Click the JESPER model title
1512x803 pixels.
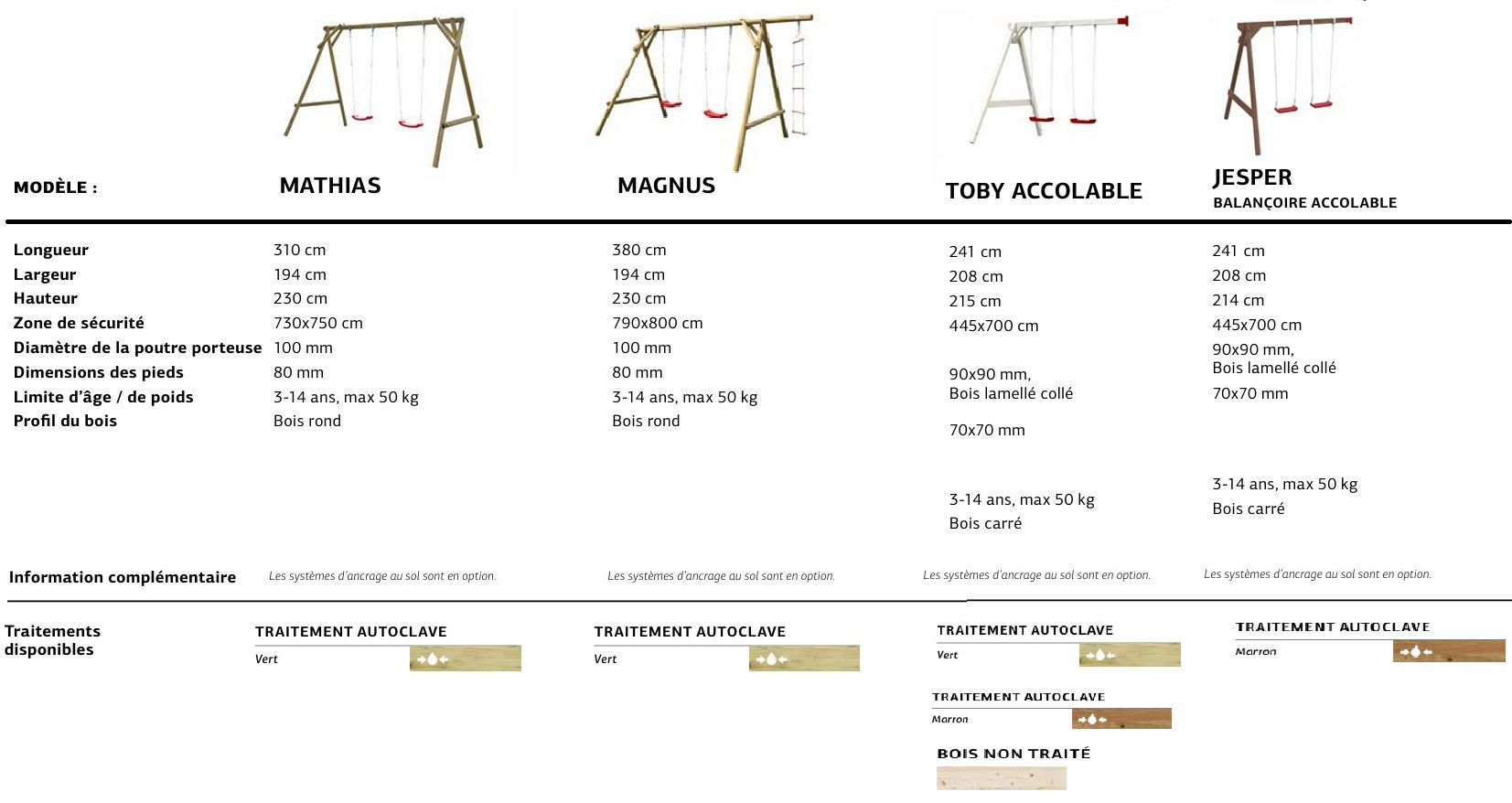pyautogui.click(x=1252, y=177)
